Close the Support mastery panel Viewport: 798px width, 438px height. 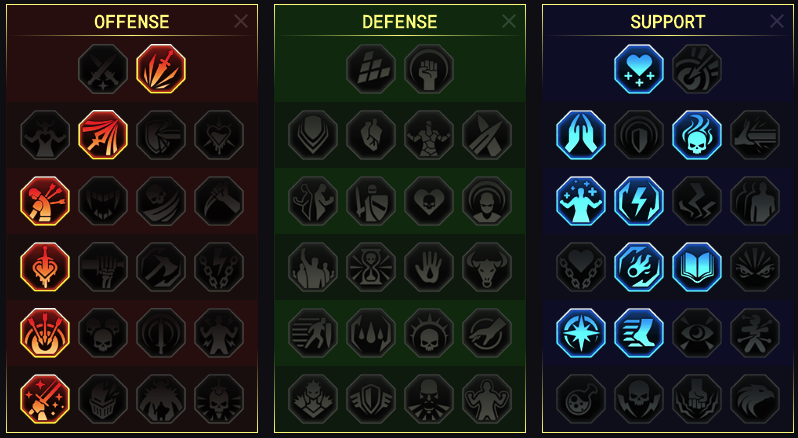click(x=777, y=21)
